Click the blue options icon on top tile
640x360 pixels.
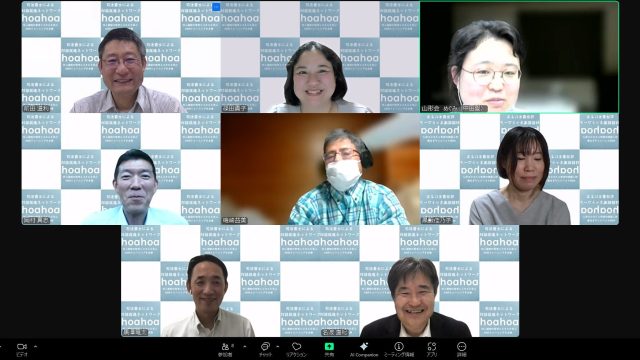tap(216, 7)
